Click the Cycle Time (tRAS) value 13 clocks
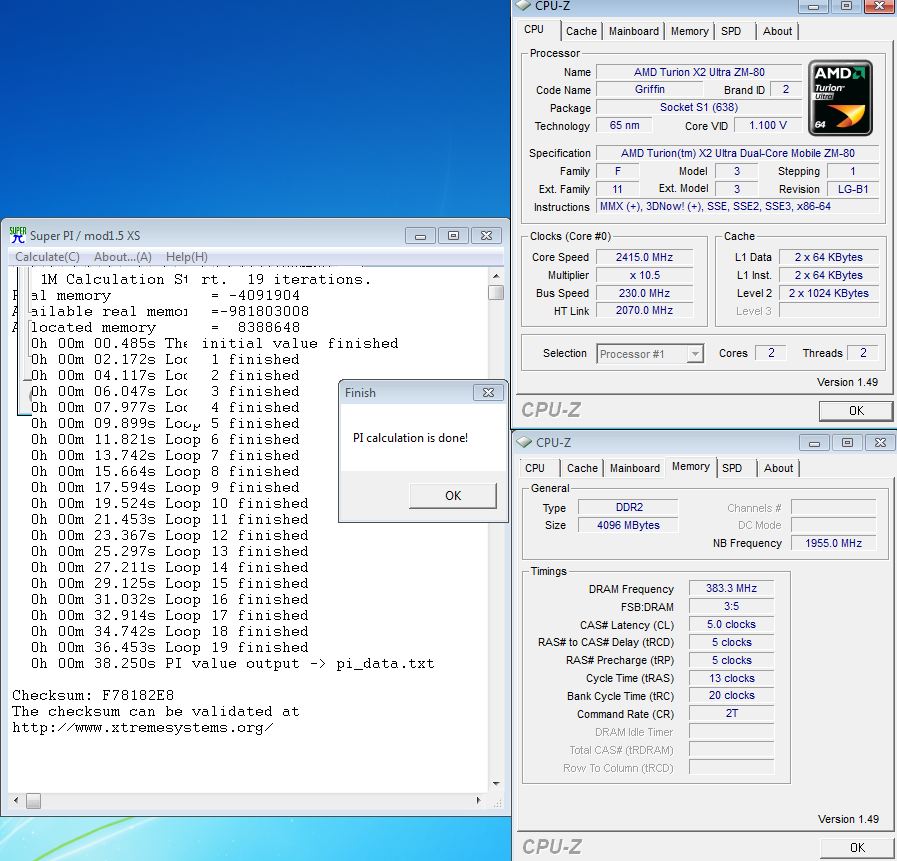This screenshot has height=861, width=897. tap(731, 678)
